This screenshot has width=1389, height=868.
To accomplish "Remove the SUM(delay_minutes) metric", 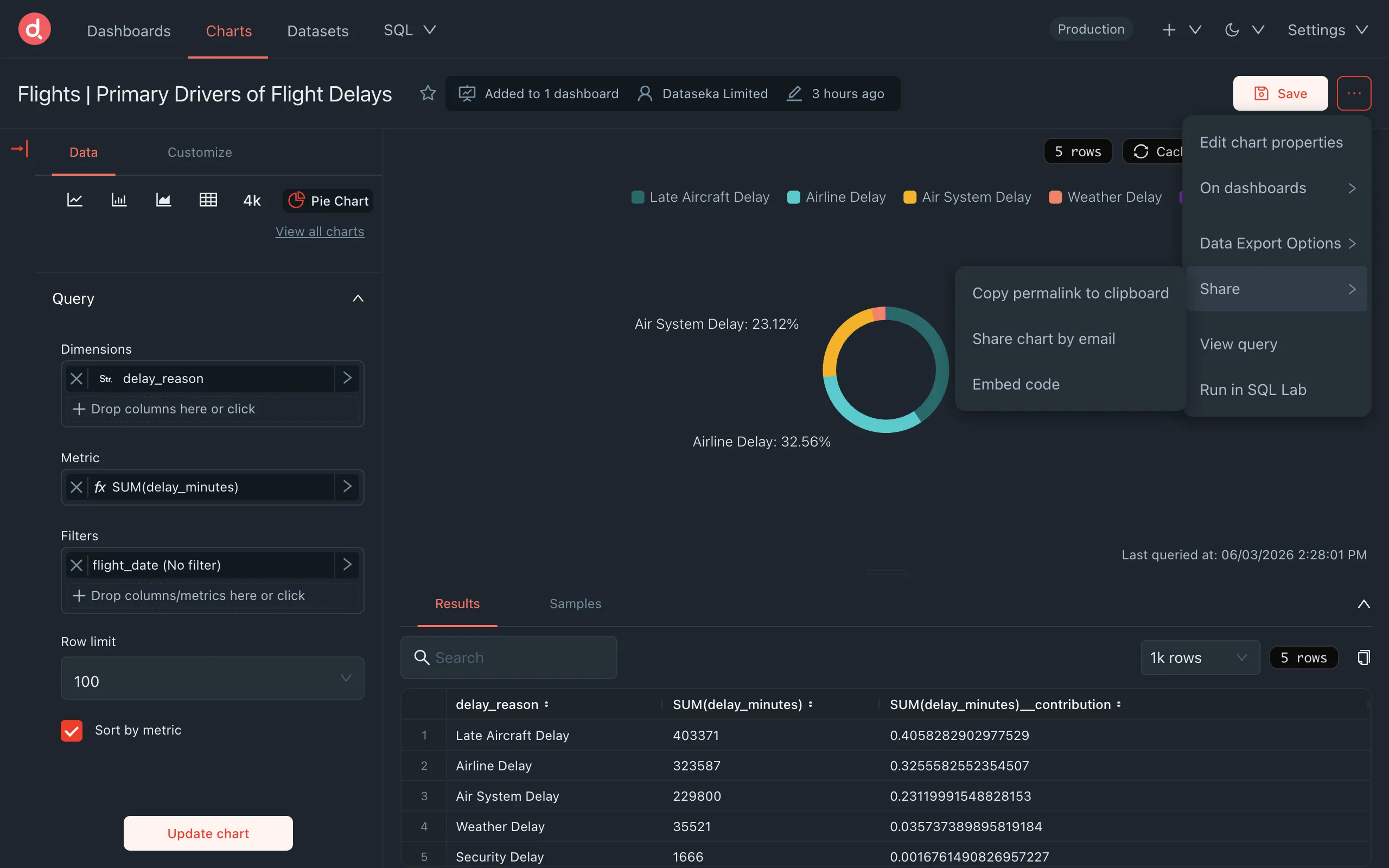I will click(x=77, y=487).
